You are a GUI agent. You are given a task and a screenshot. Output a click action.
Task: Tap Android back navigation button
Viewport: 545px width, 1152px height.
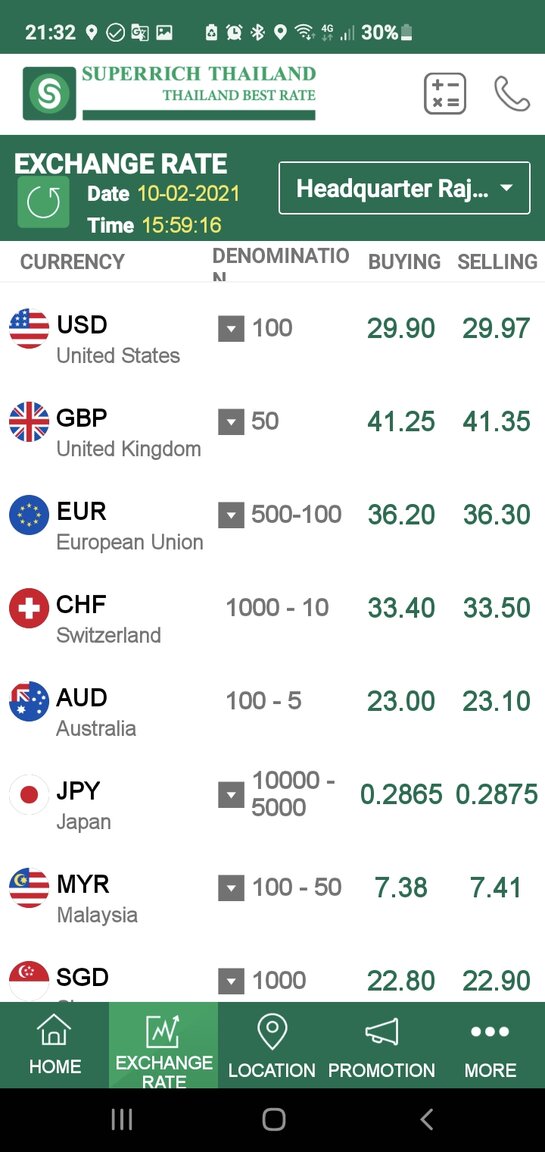tap(426, 1120)
